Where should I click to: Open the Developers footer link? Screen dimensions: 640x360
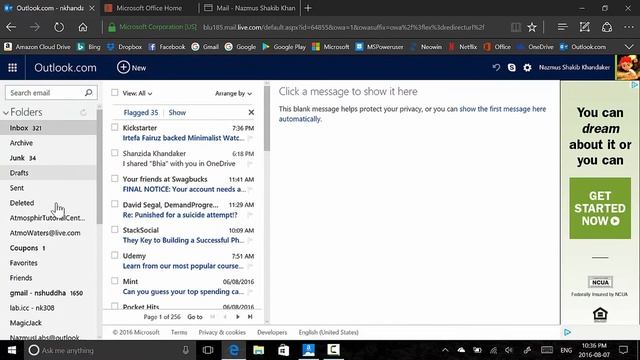pyautogui.click(x=272, y=333)
